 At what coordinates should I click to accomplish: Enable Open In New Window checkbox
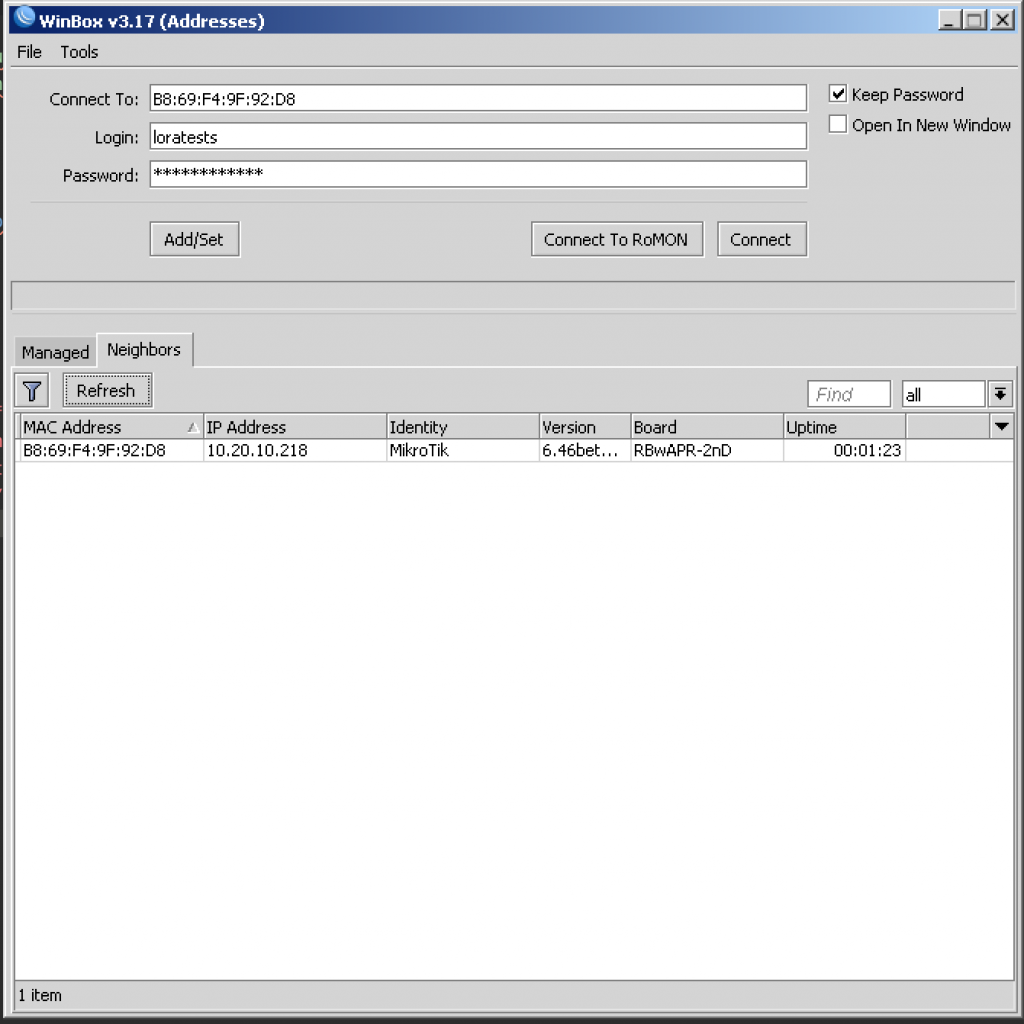(838, 125)
